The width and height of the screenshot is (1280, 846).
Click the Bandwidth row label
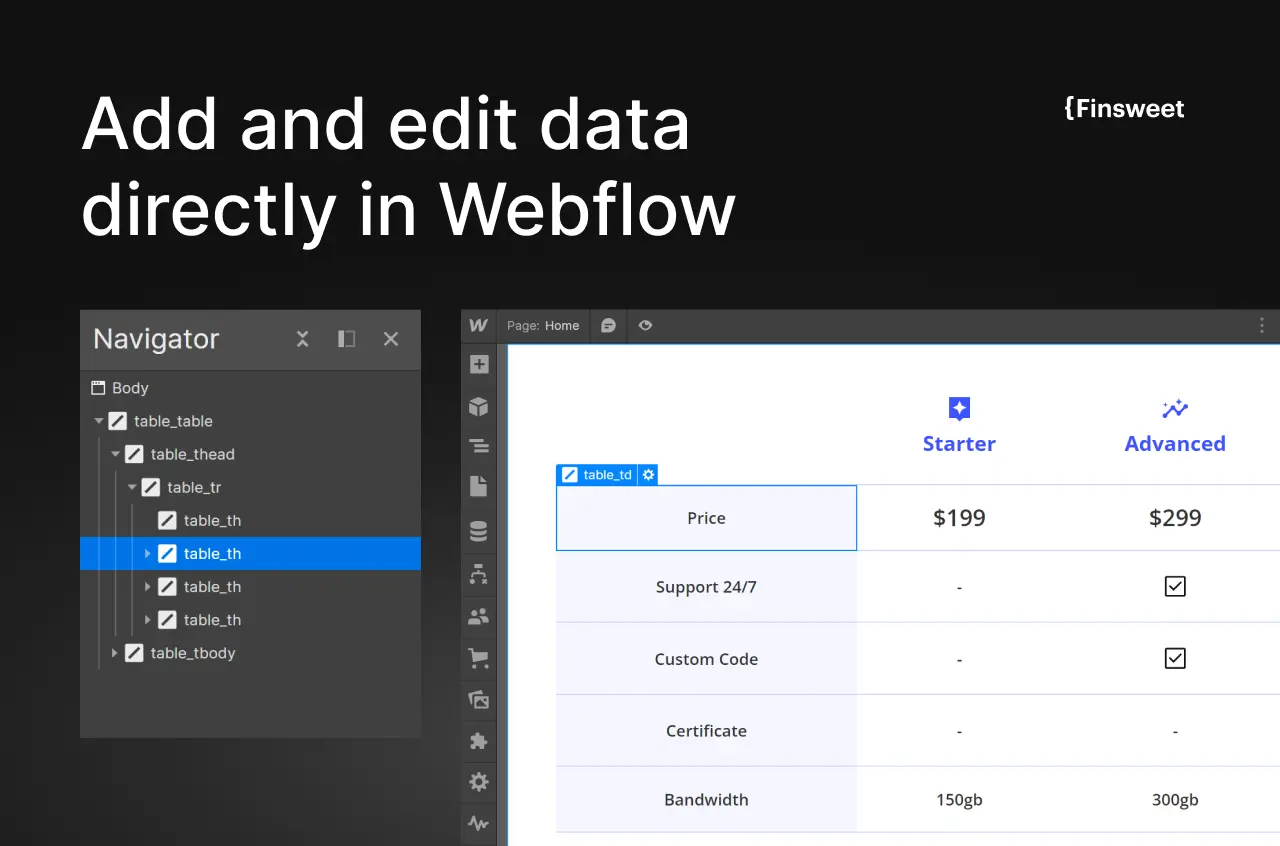coord(706,800)
